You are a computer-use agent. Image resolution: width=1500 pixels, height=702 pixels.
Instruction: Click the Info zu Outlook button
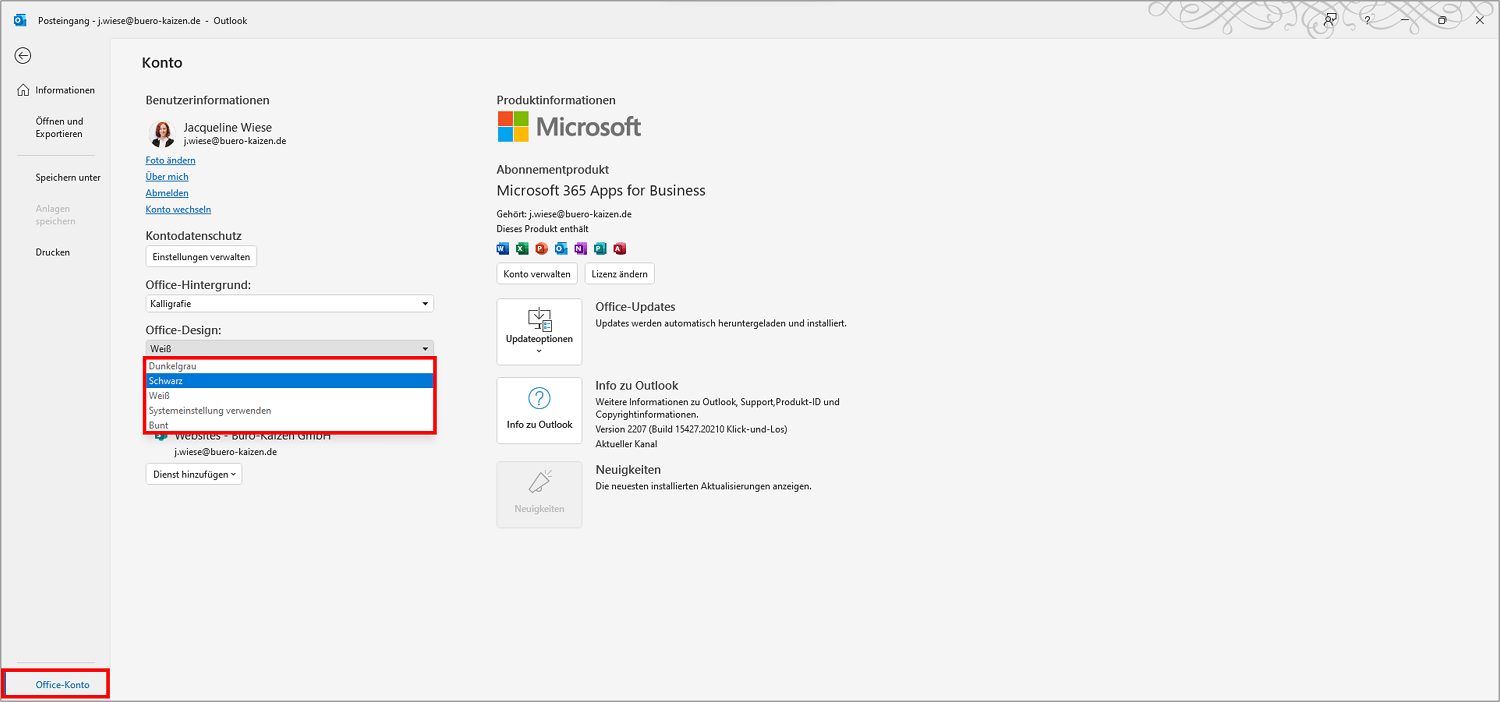[x=539, y=410]
